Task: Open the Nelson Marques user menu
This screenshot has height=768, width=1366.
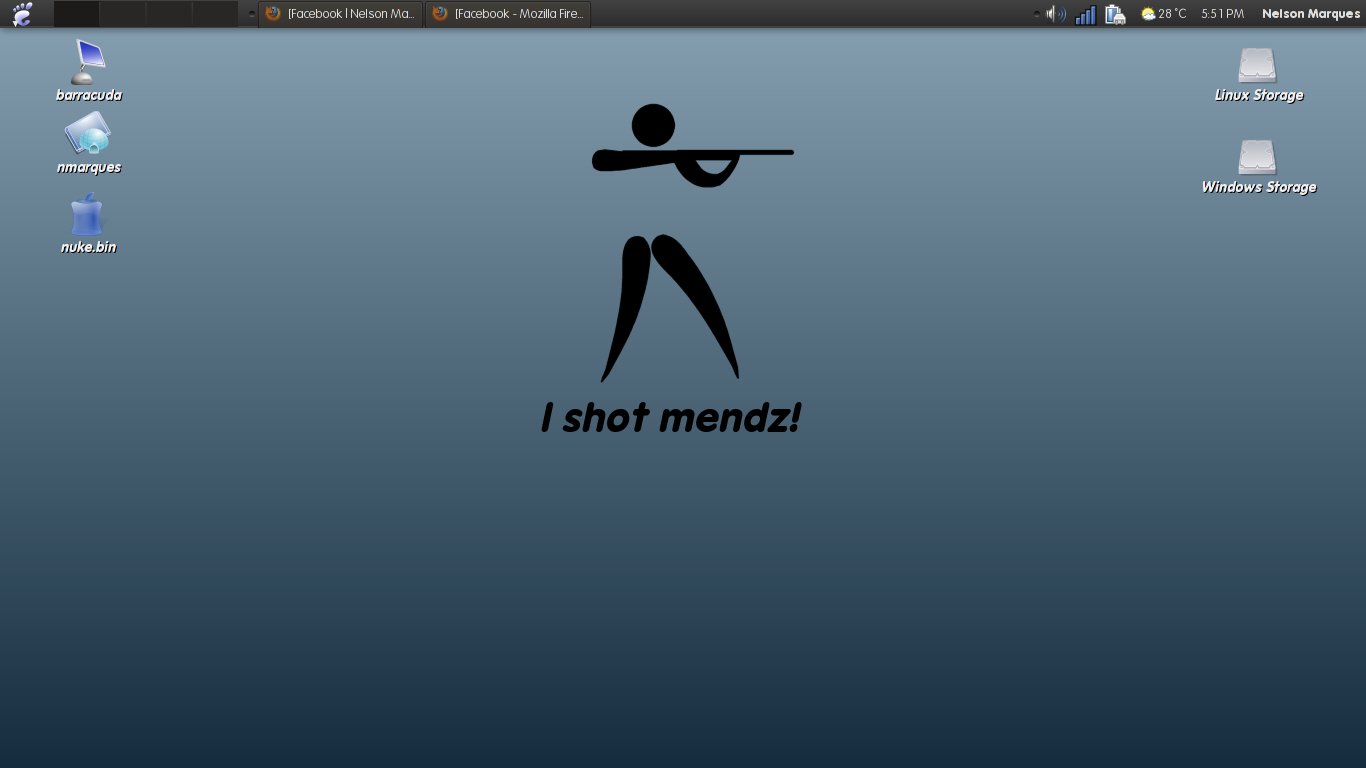Action: click(x=1311, y=14)
